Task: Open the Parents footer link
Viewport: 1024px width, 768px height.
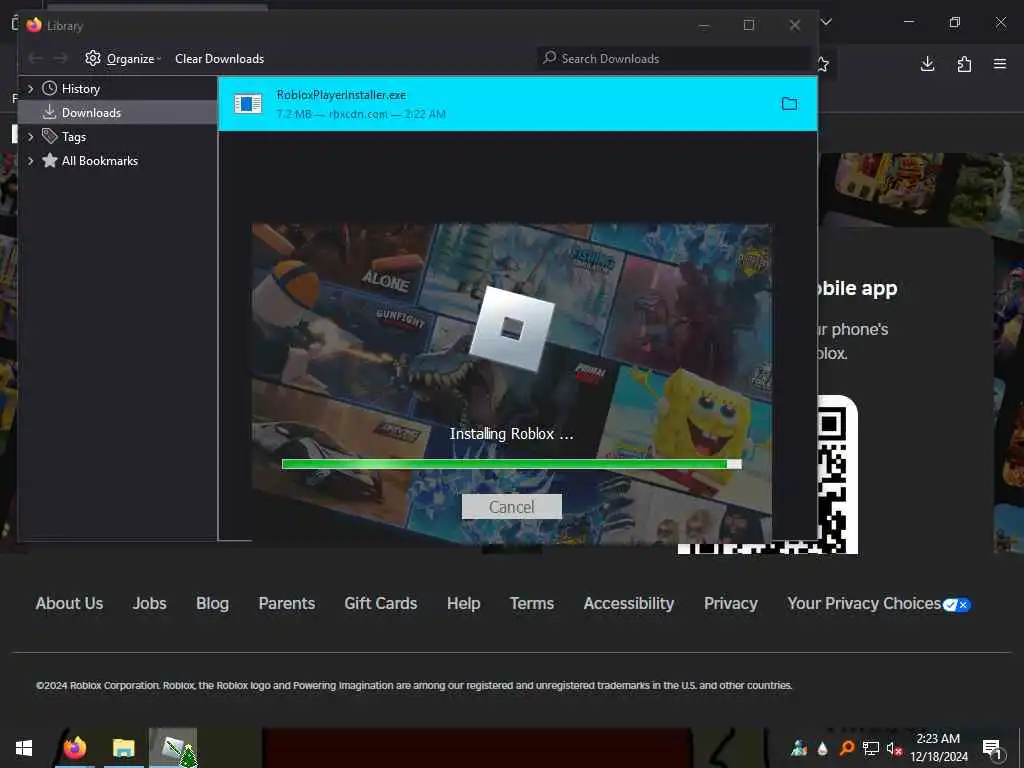Action: click(x=287, y=603)
